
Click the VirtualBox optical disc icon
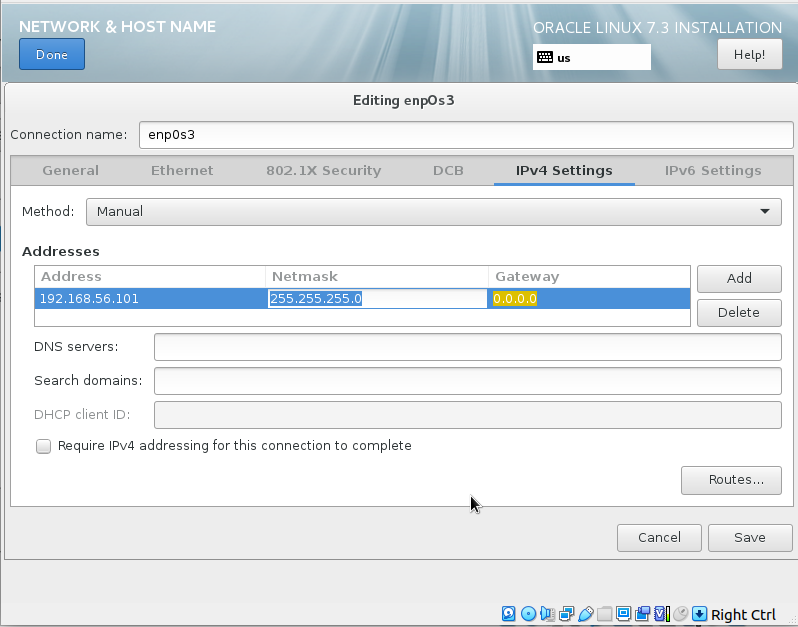pyautogui.click(x=528, y=614)
